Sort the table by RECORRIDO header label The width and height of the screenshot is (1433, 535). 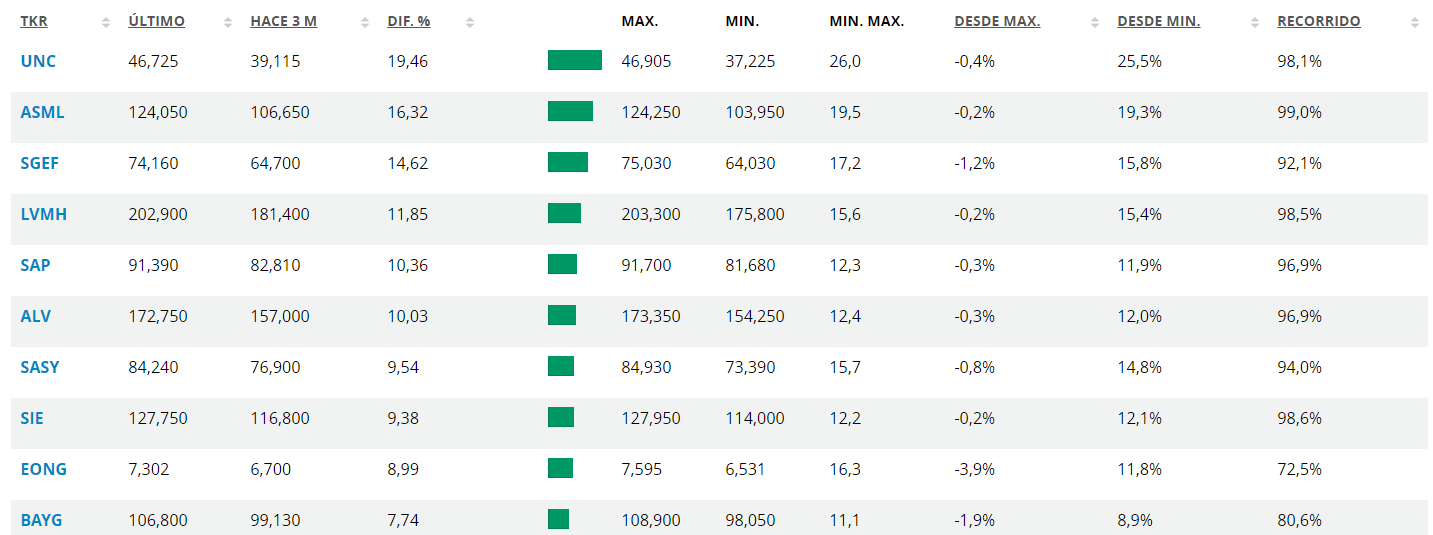(1318, 21)
